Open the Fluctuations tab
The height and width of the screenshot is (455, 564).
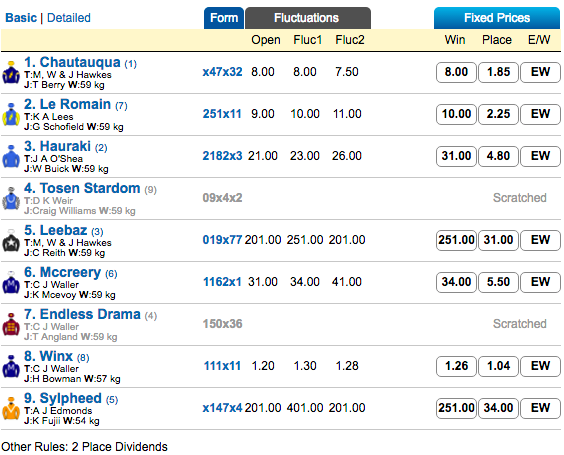coord(308,18)
